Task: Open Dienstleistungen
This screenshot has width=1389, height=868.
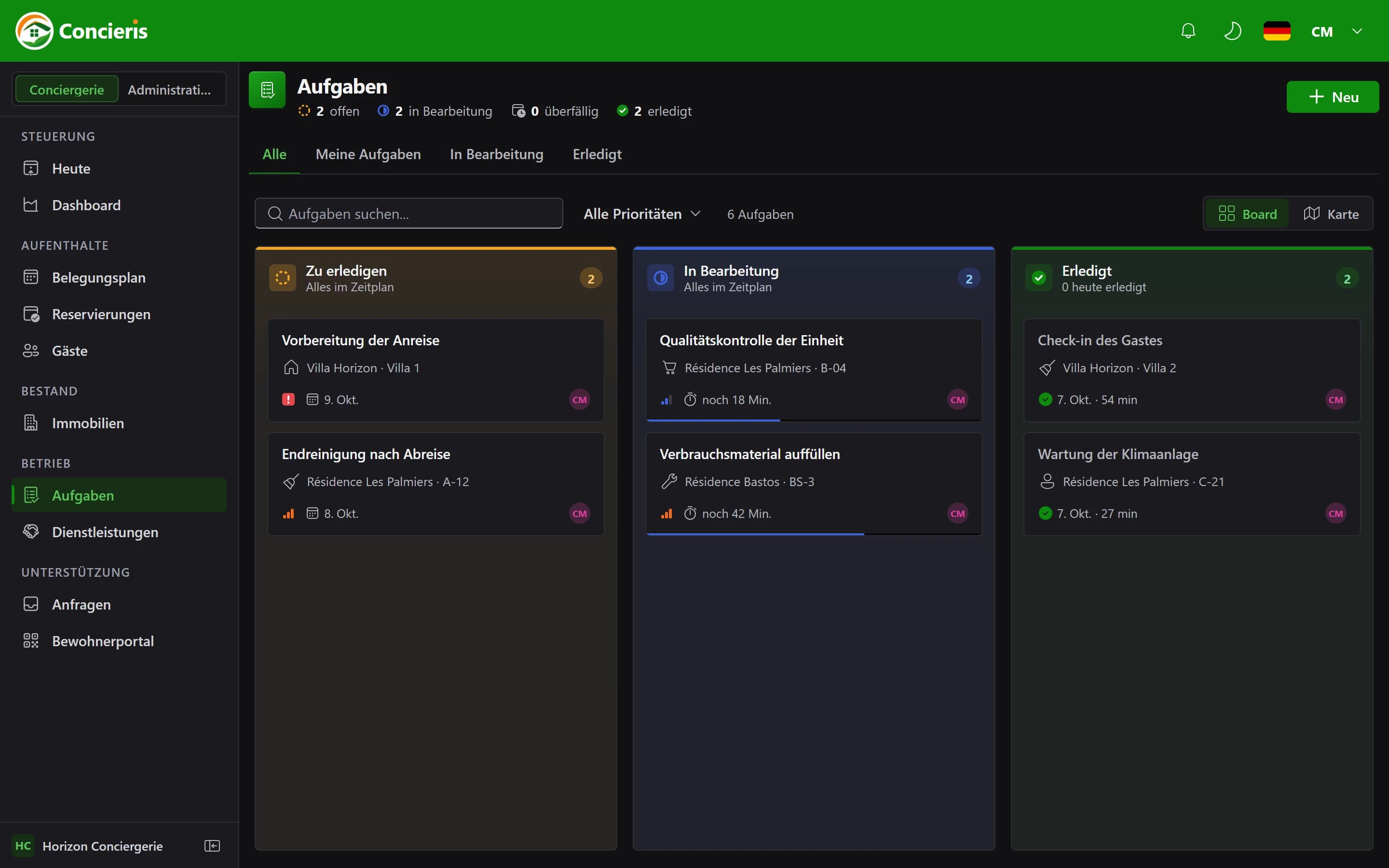Action: pos(120,532)
